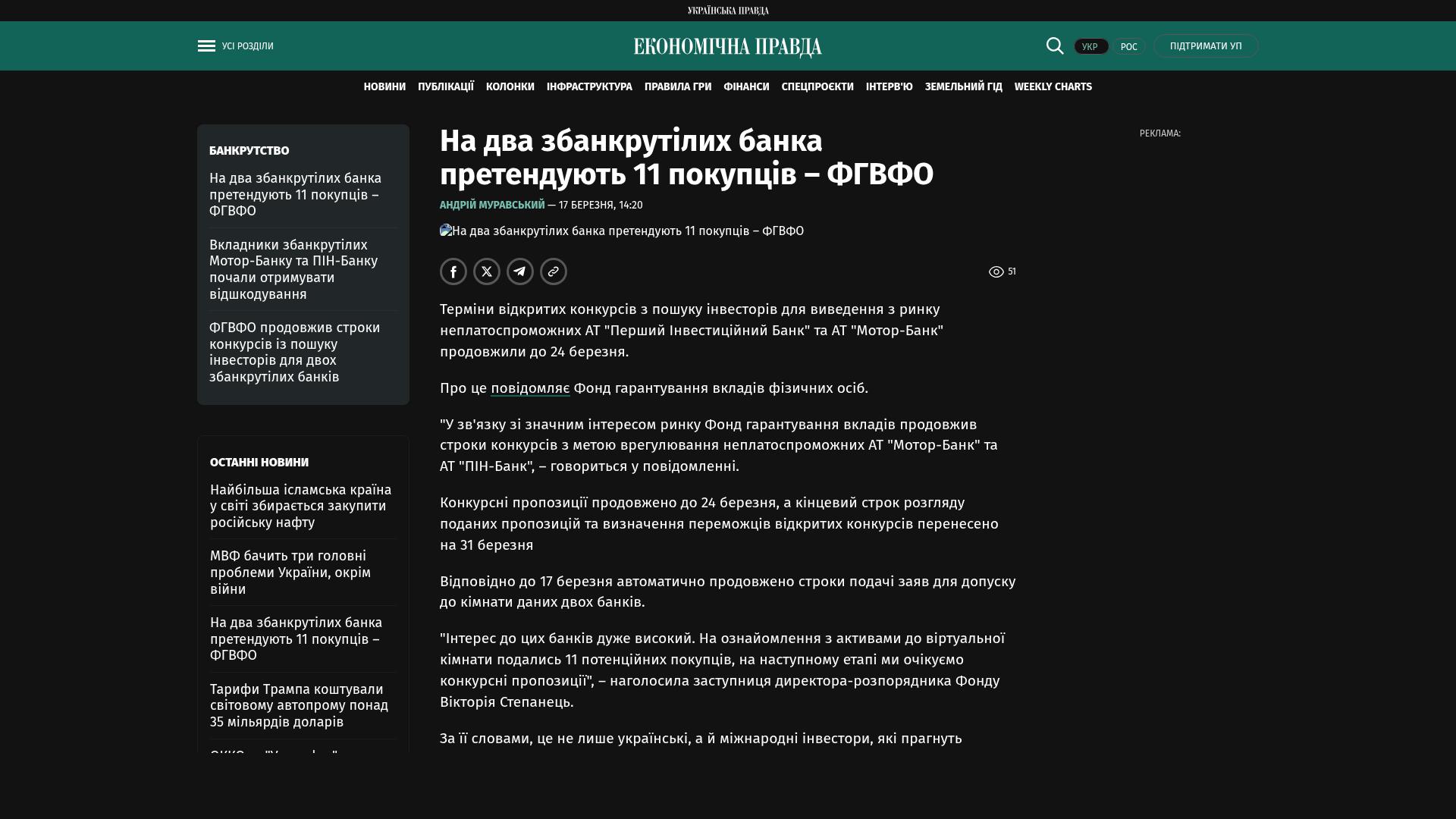Share article on Facebook

453,271
